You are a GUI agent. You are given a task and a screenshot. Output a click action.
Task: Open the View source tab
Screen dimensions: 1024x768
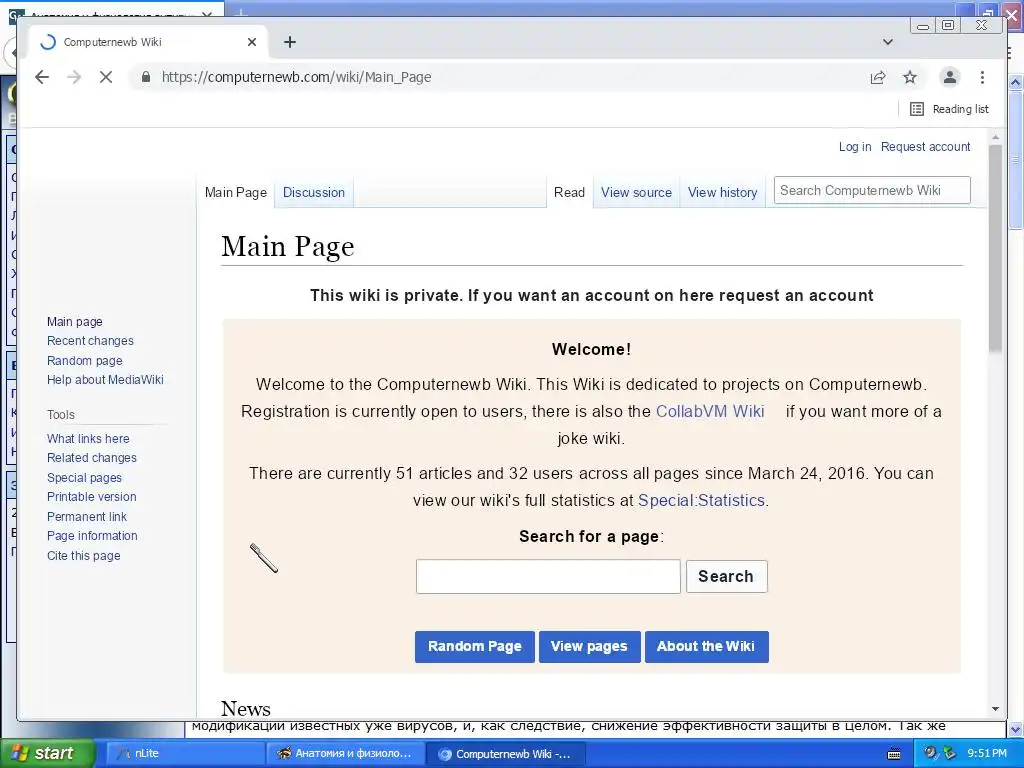click(636, 192)
